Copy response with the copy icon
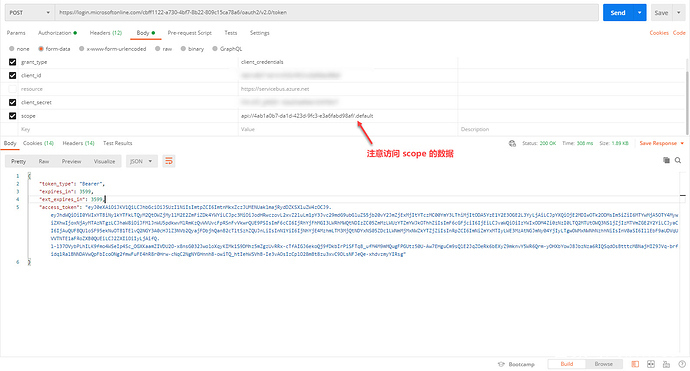The height and width of the screenshot is (371, 690). tap(666, 160)
